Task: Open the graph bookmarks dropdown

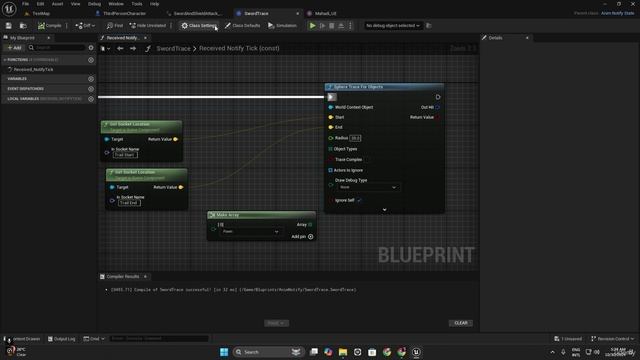Action: coord(105,48)
